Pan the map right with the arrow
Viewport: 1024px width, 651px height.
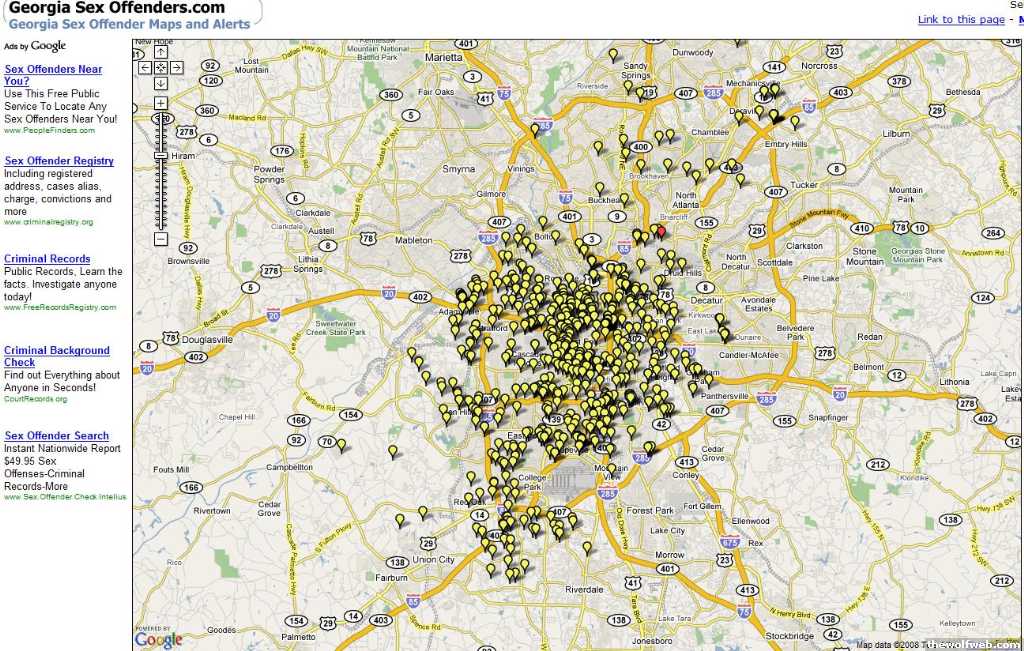(x=176, y=68)
